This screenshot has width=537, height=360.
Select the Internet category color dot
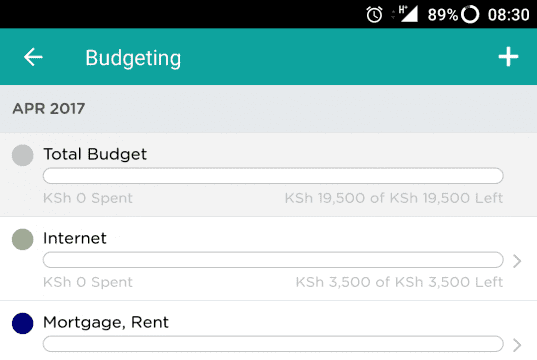pos(23,239)
